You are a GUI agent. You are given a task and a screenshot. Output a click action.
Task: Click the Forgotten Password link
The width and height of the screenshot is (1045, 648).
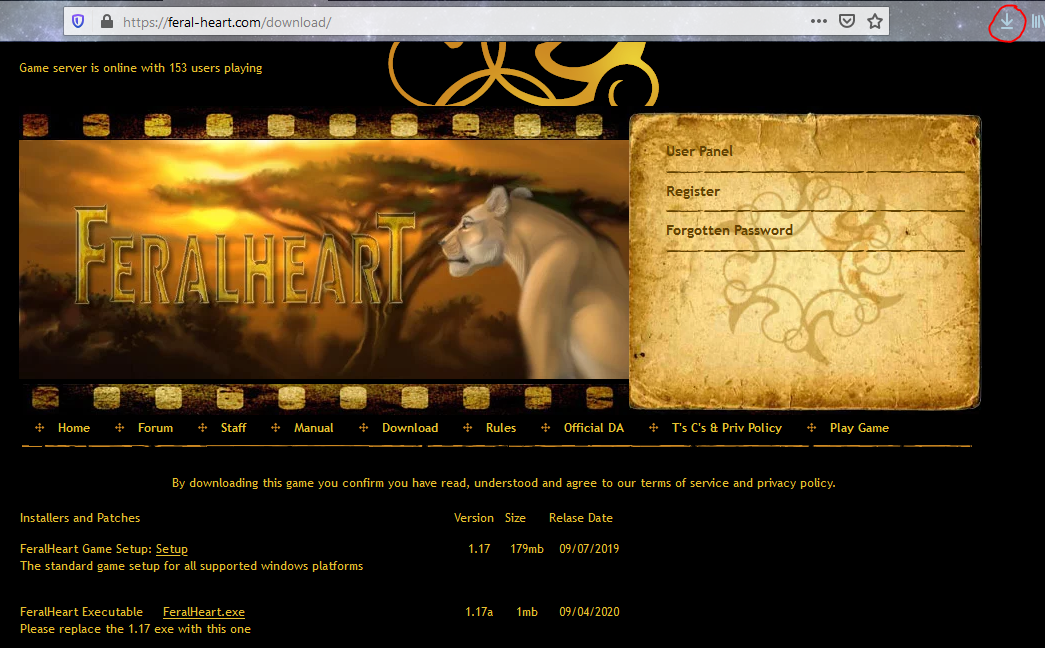pos(729,231)
